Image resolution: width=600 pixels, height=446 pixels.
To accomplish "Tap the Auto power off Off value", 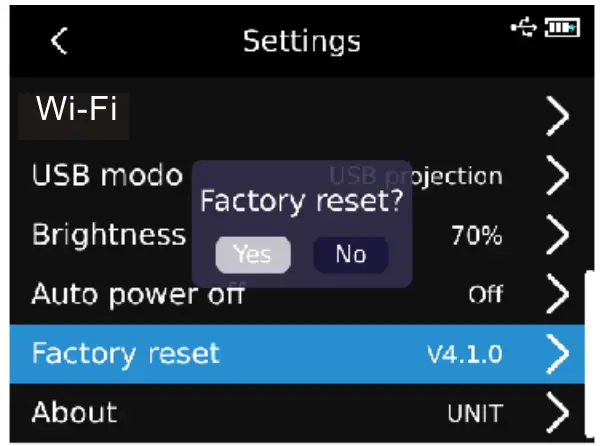I will pyautogui.click(x=485, y=295).
